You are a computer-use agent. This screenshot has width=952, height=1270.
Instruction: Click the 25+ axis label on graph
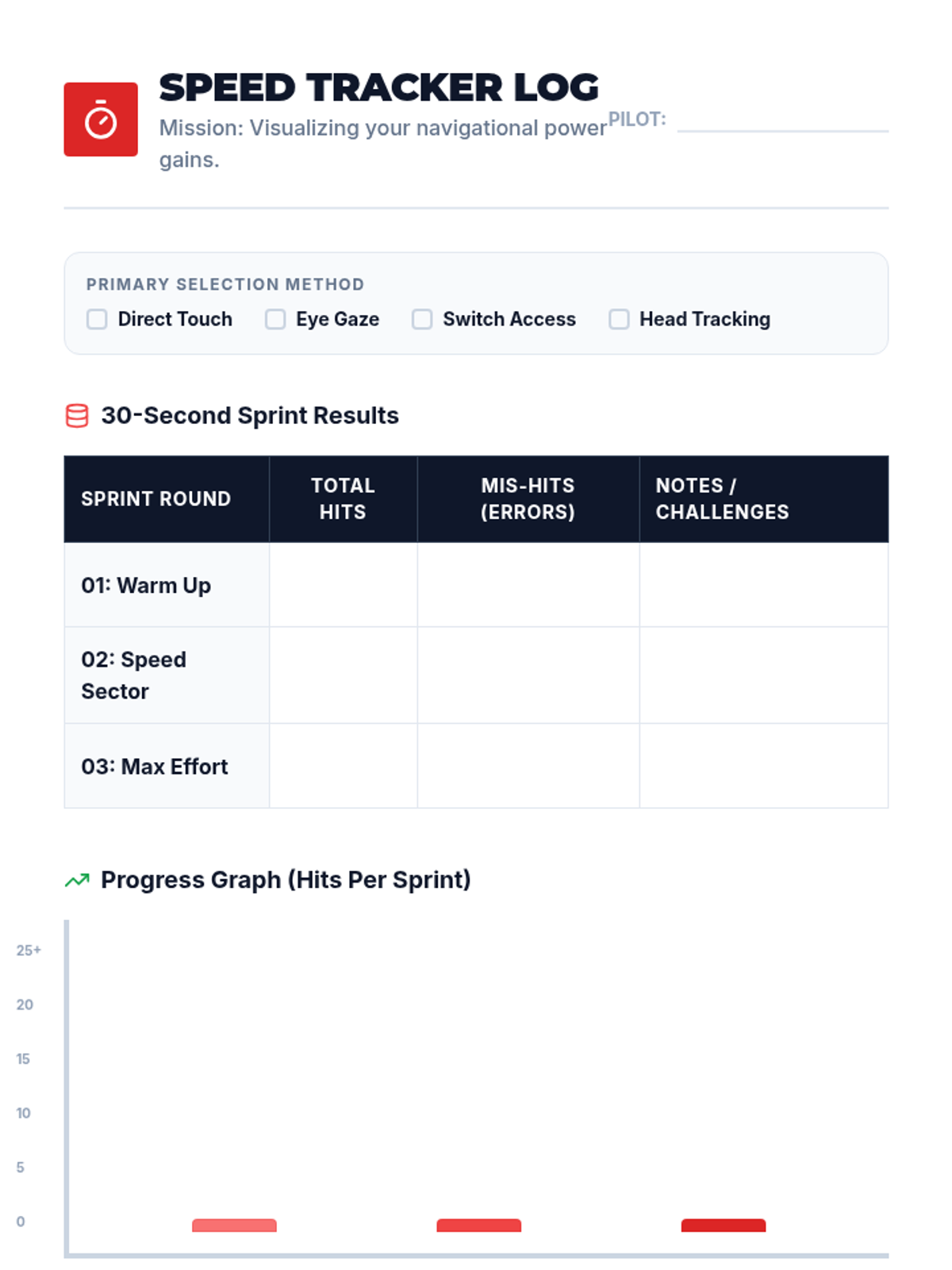point(29,950)
